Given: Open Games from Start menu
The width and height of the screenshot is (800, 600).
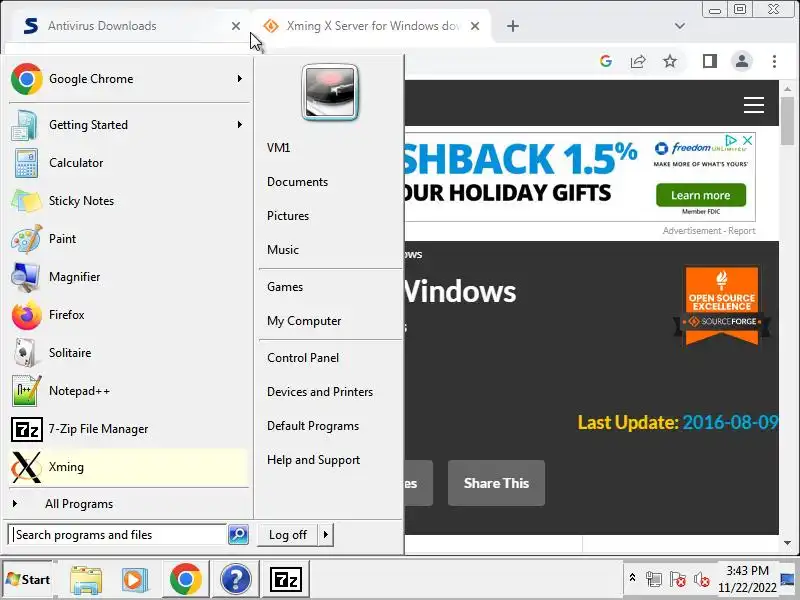Looking at the screenshot, I should coord(285,287).
